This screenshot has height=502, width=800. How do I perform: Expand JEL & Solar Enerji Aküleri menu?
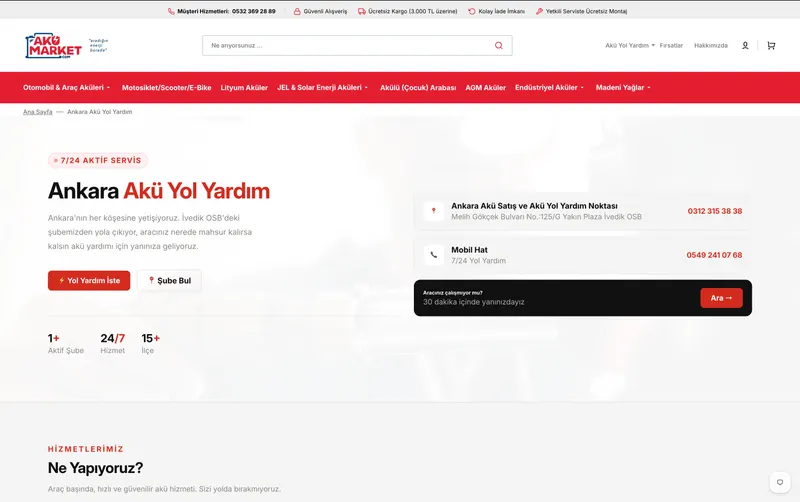tap(322, 87)
